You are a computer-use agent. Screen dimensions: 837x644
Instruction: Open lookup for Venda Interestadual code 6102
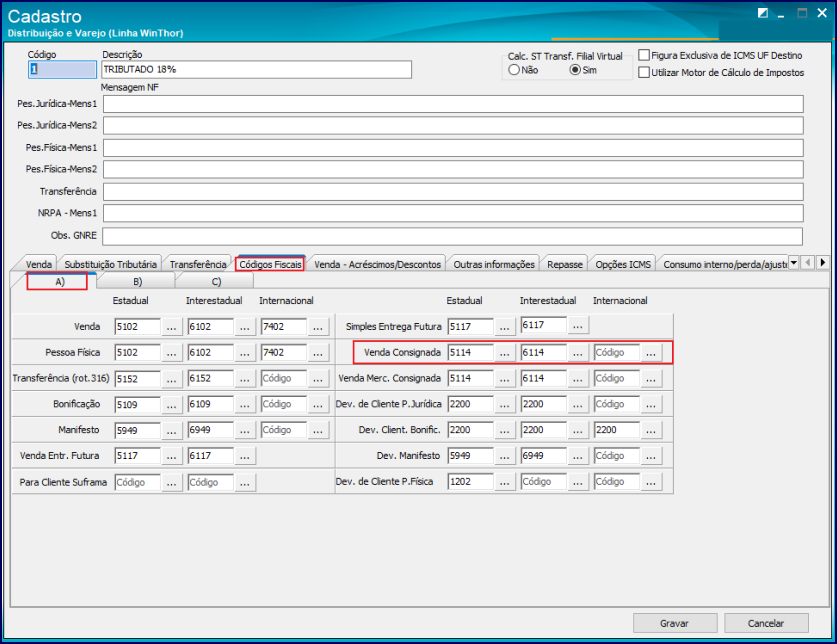[x=244, y=327]
